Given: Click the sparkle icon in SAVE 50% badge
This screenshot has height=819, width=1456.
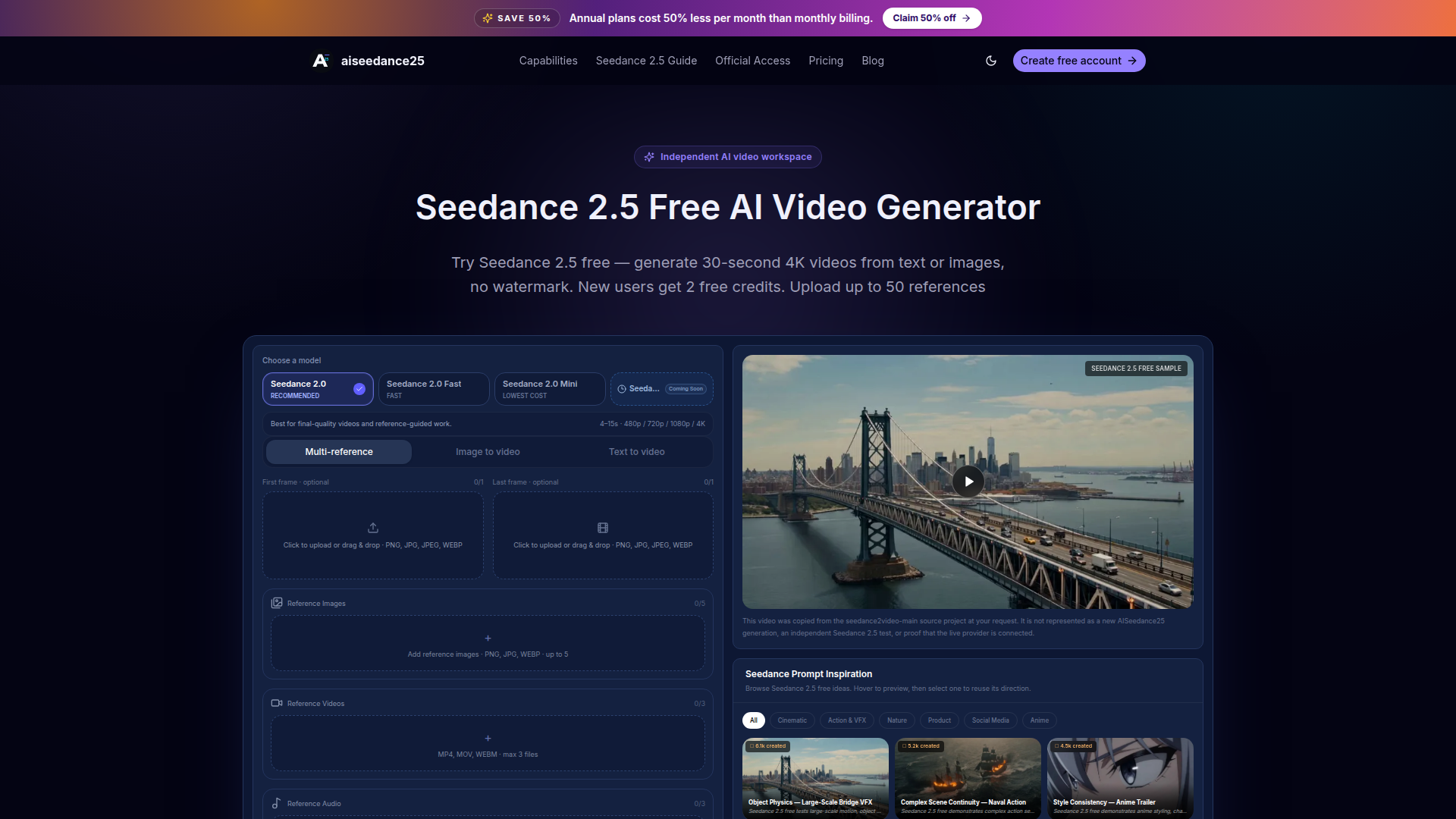Looking at the screenshot, I should pos(488,18).
